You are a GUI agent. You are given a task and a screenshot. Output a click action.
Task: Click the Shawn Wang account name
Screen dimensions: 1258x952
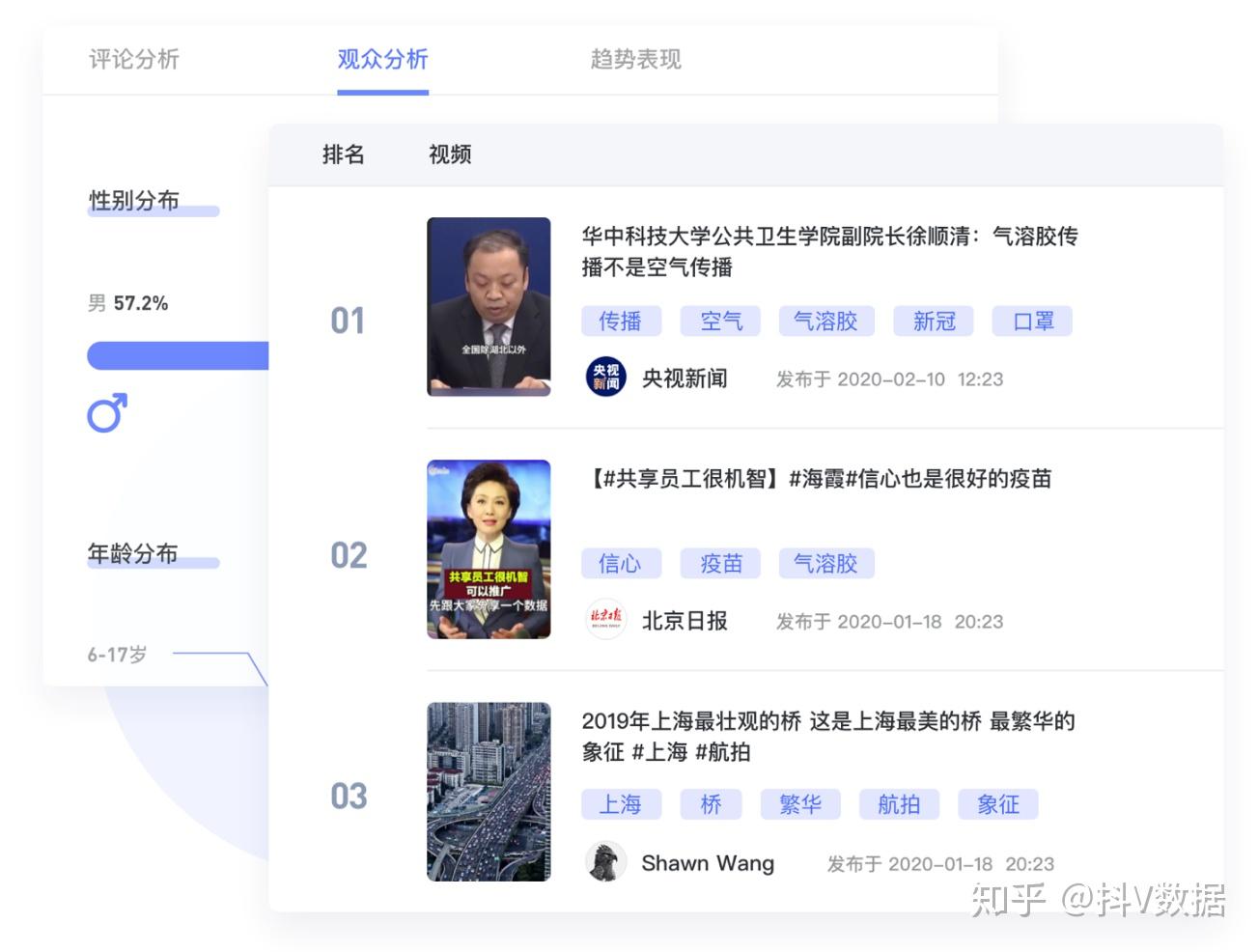[x=708, y=863]
